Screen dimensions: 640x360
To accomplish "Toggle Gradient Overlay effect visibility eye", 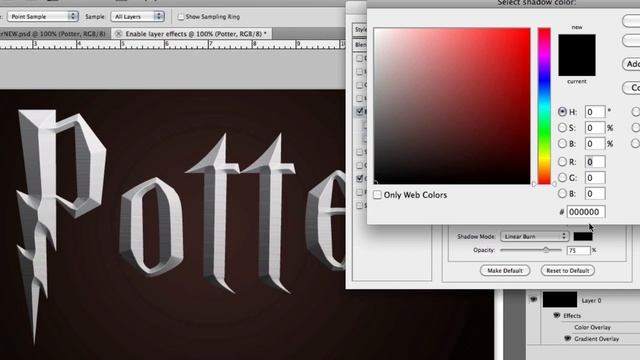I will (x=567, y=339).
